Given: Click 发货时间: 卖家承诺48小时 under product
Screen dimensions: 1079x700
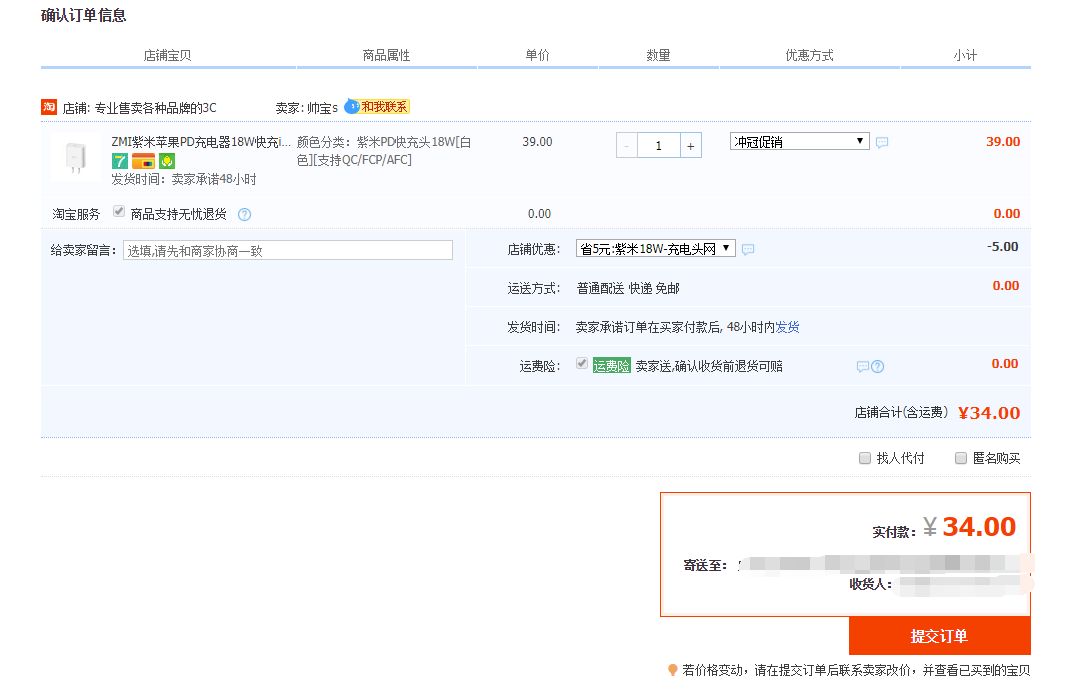Looking at the screenshot, I should (184, 180).
